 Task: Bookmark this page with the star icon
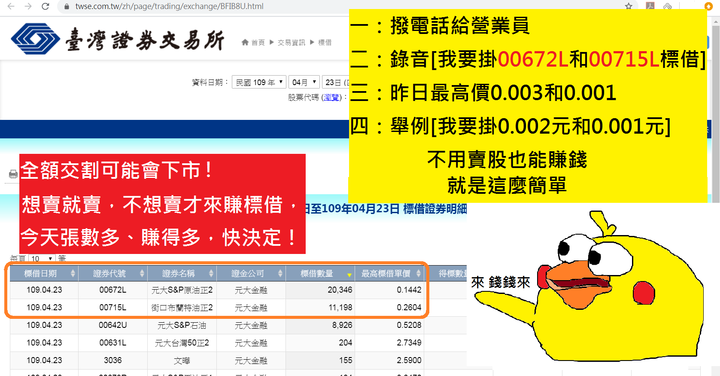tap(629, 6)
